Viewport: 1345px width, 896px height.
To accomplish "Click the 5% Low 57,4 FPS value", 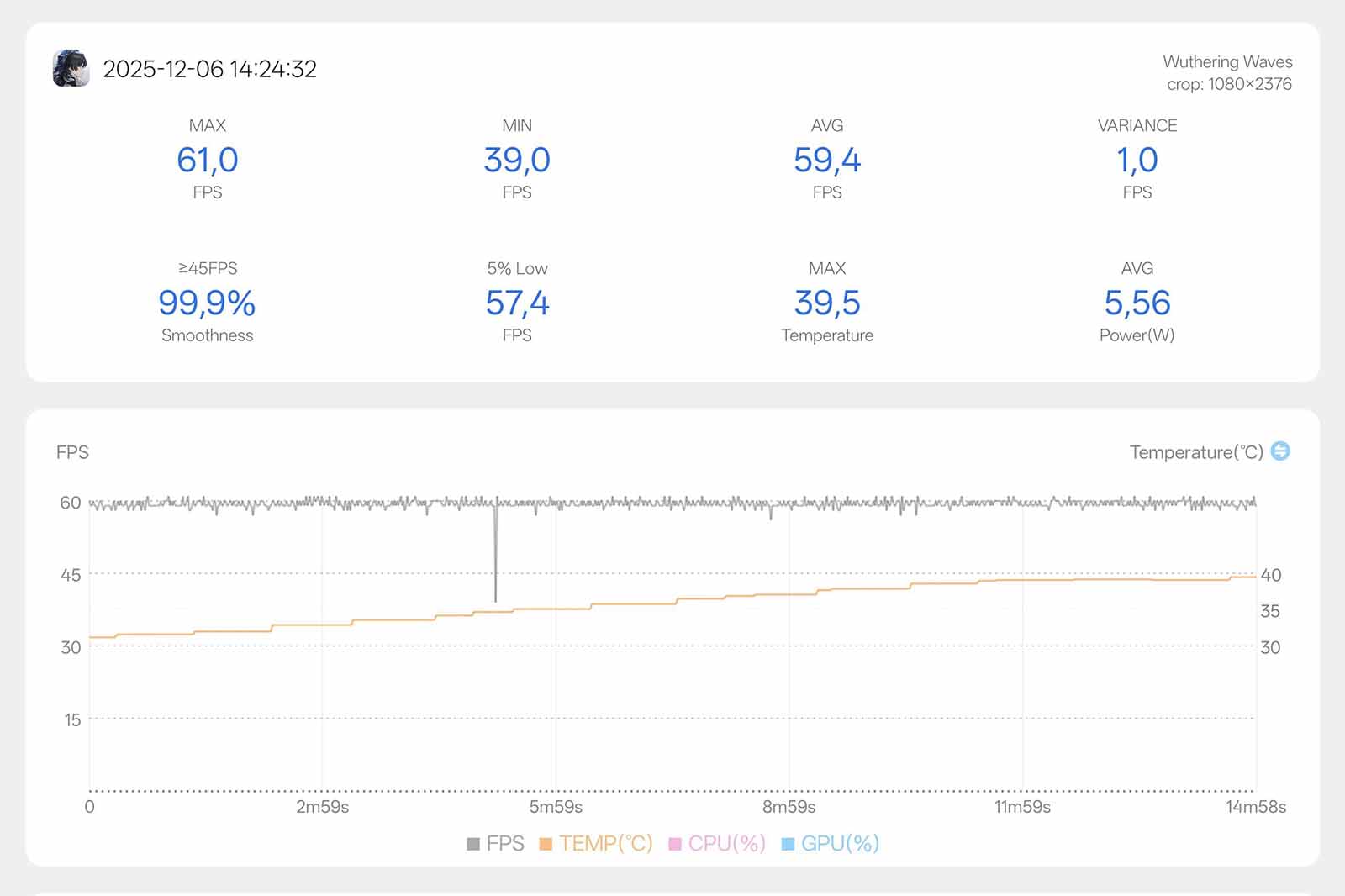I will click(517, 303).
